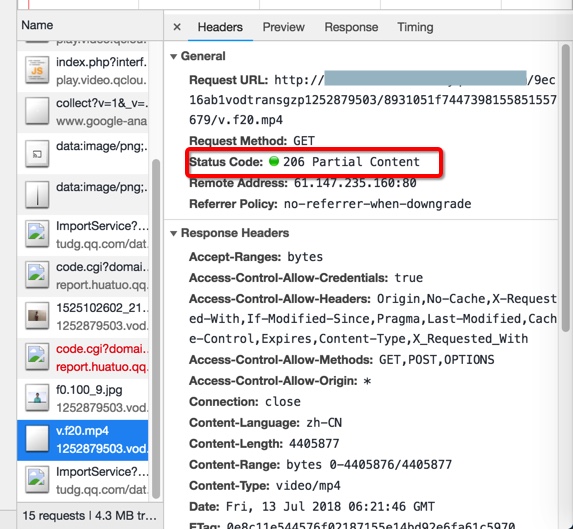Click the no-referrer-when-downgrade policy value
Image resolution: width=573 pixels, height=530 pixels.
(377, 204)
